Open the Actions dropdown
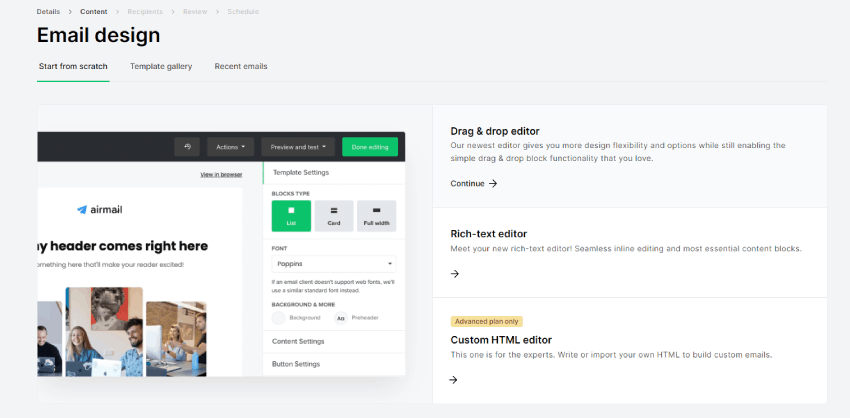The image size is (850, 418). click(x=230, y=147)
